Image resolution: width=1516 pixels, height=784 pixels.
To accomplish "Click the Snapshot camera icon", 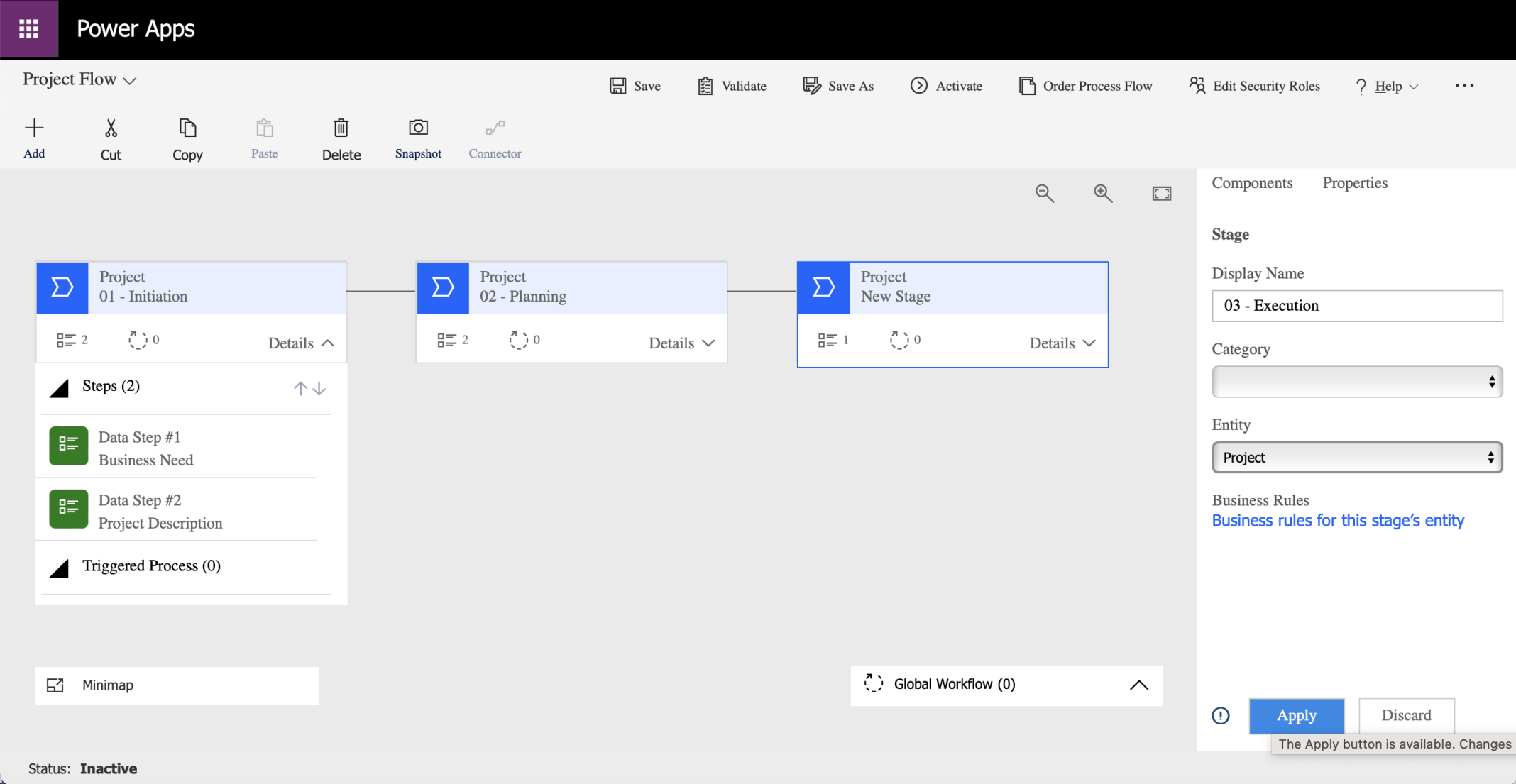I will pos(418,128).
